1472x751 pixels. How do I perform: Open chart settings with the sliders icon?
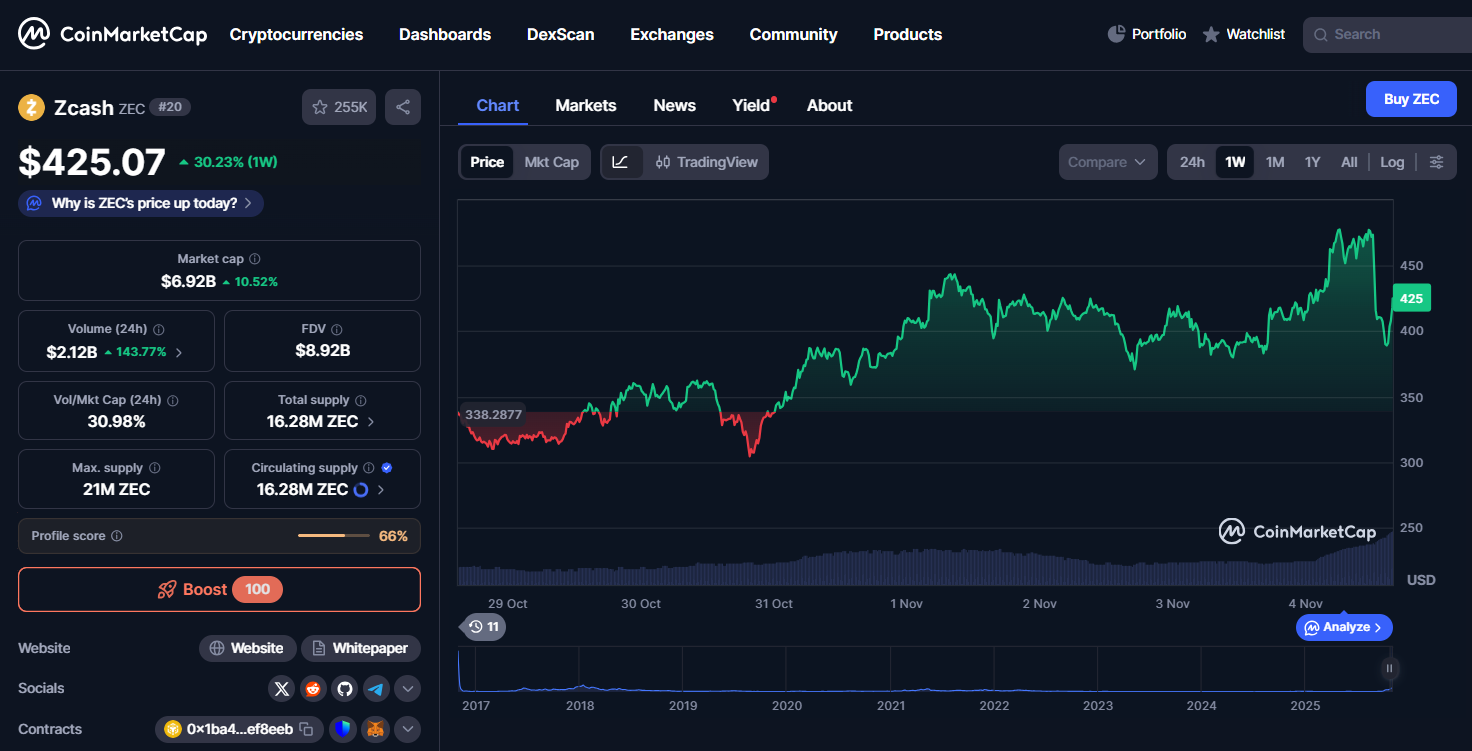(x=1437, y=161)
